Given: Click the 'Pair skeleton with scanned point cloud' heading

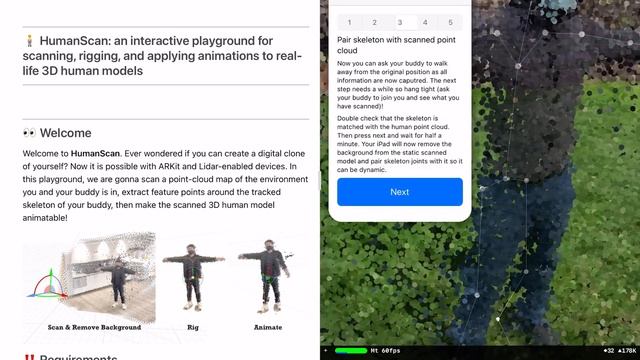Looking at the screenshot, I should point(396,45).
